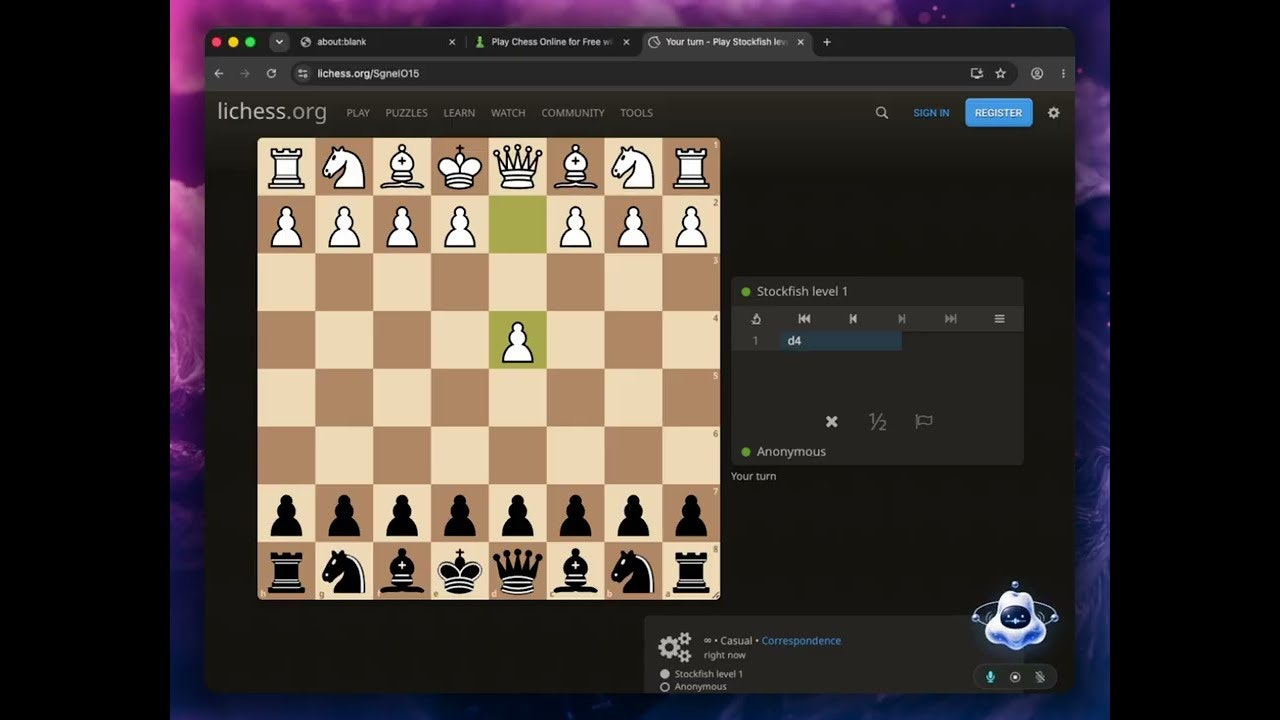Image resolution: width=1280 pixels, height=720 pixels.
Task: Step back one move
Action: coord(853,319)
